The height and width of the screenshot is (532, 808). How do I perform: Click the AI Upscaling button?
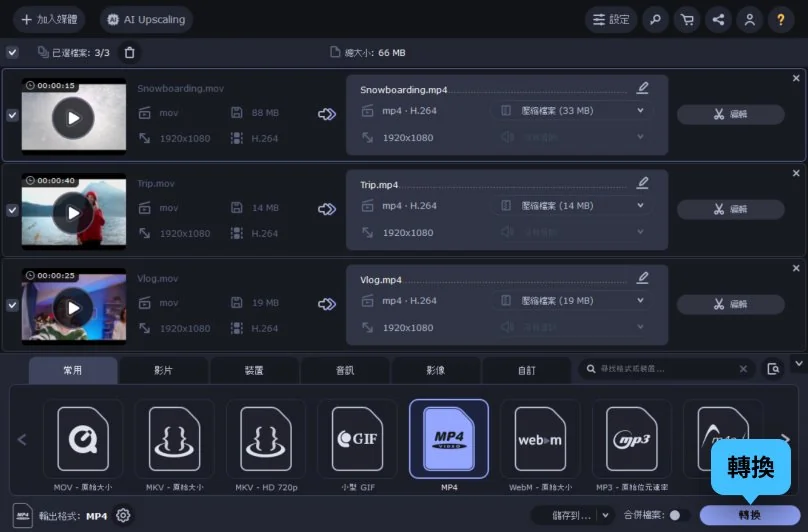[x=146, y=19]
